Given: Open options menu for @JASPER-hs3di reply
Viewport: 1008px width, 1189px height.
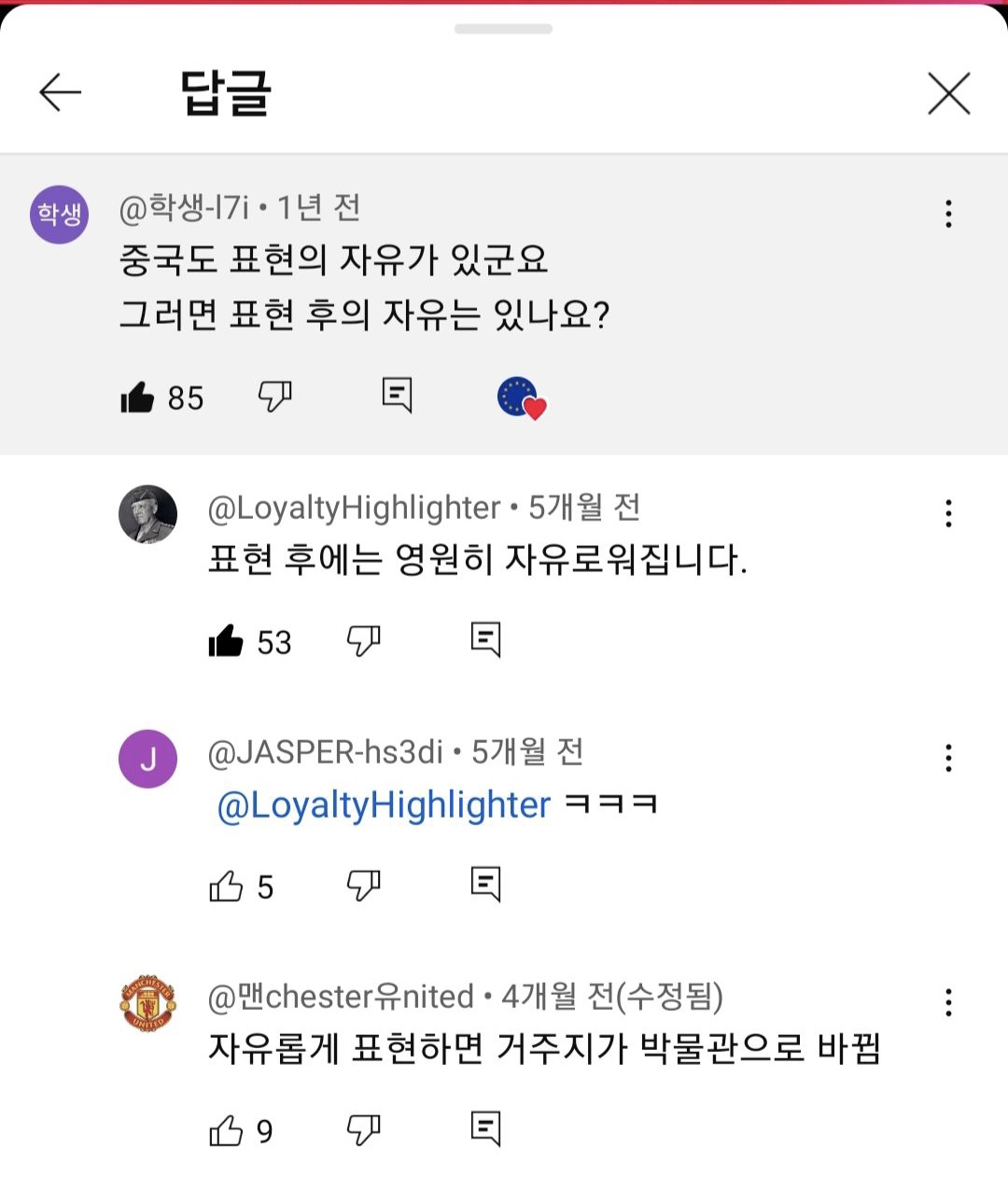Looking at the screenshot, I should click(948, 758).
